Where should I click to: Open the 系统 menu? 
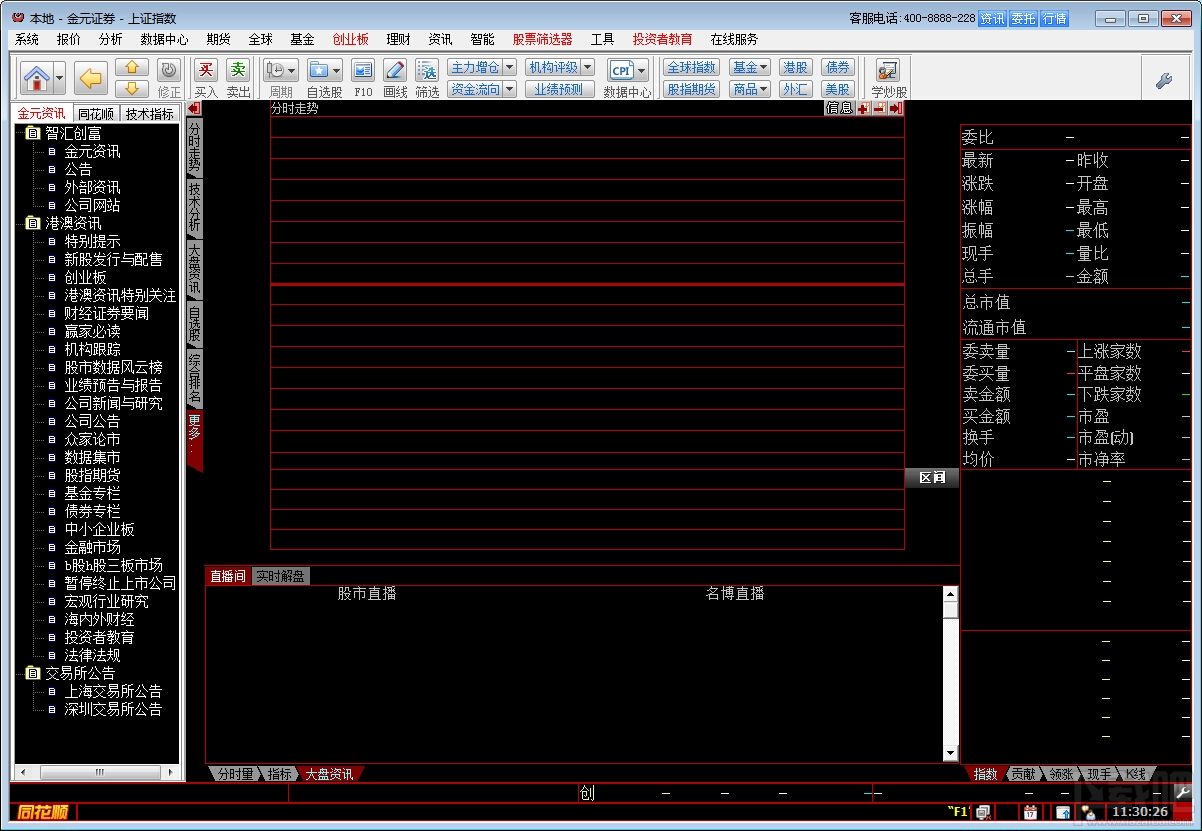coord(27,39)
